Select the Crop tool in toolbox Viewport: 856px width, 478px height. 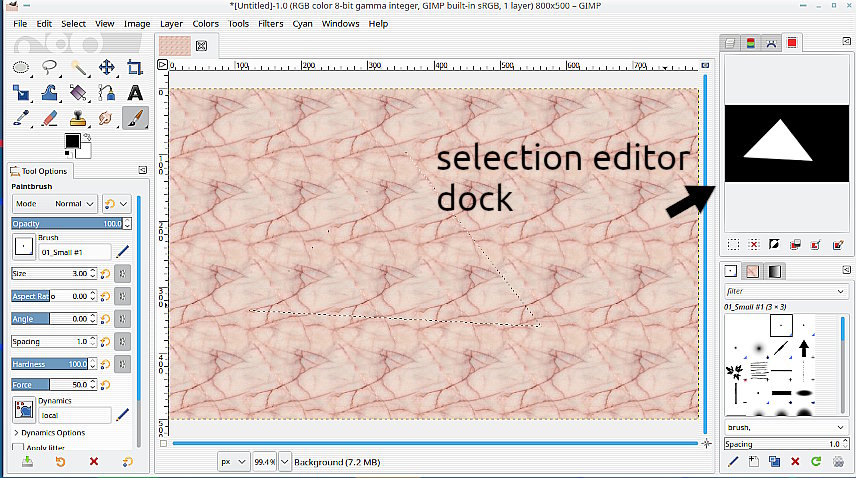(135, 68)
